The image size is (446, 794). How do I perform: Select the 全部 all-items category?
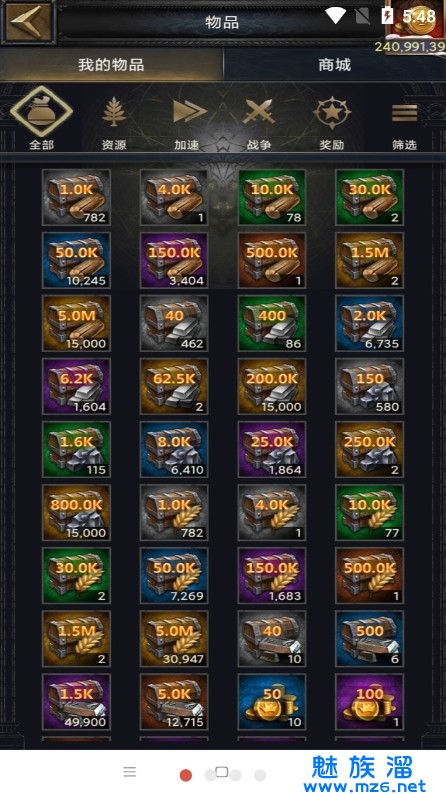pos(42,117)
